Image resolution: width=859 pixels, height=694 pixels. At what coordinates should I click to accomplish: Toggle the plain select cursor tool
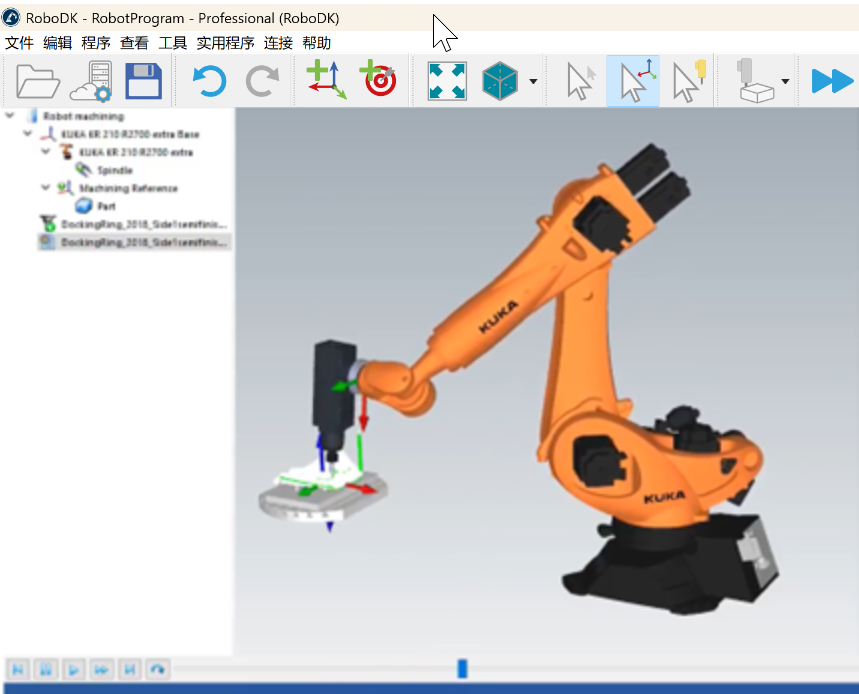581,81
